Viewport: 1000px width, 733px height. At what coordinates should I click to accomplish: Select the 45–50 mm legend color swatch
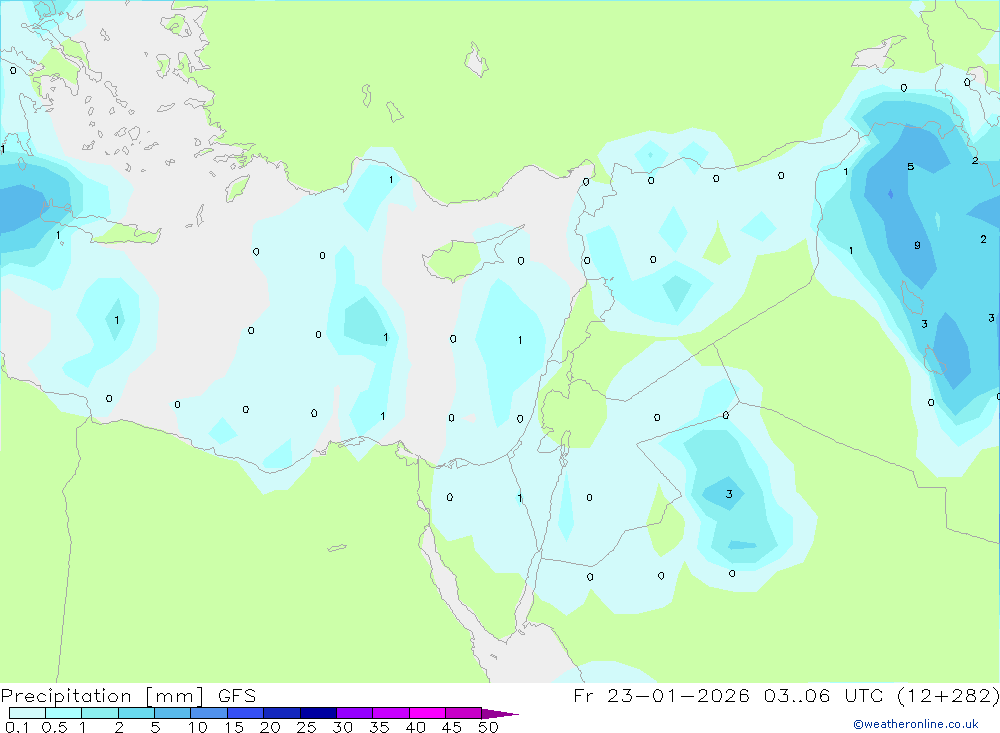pos(463,713)
